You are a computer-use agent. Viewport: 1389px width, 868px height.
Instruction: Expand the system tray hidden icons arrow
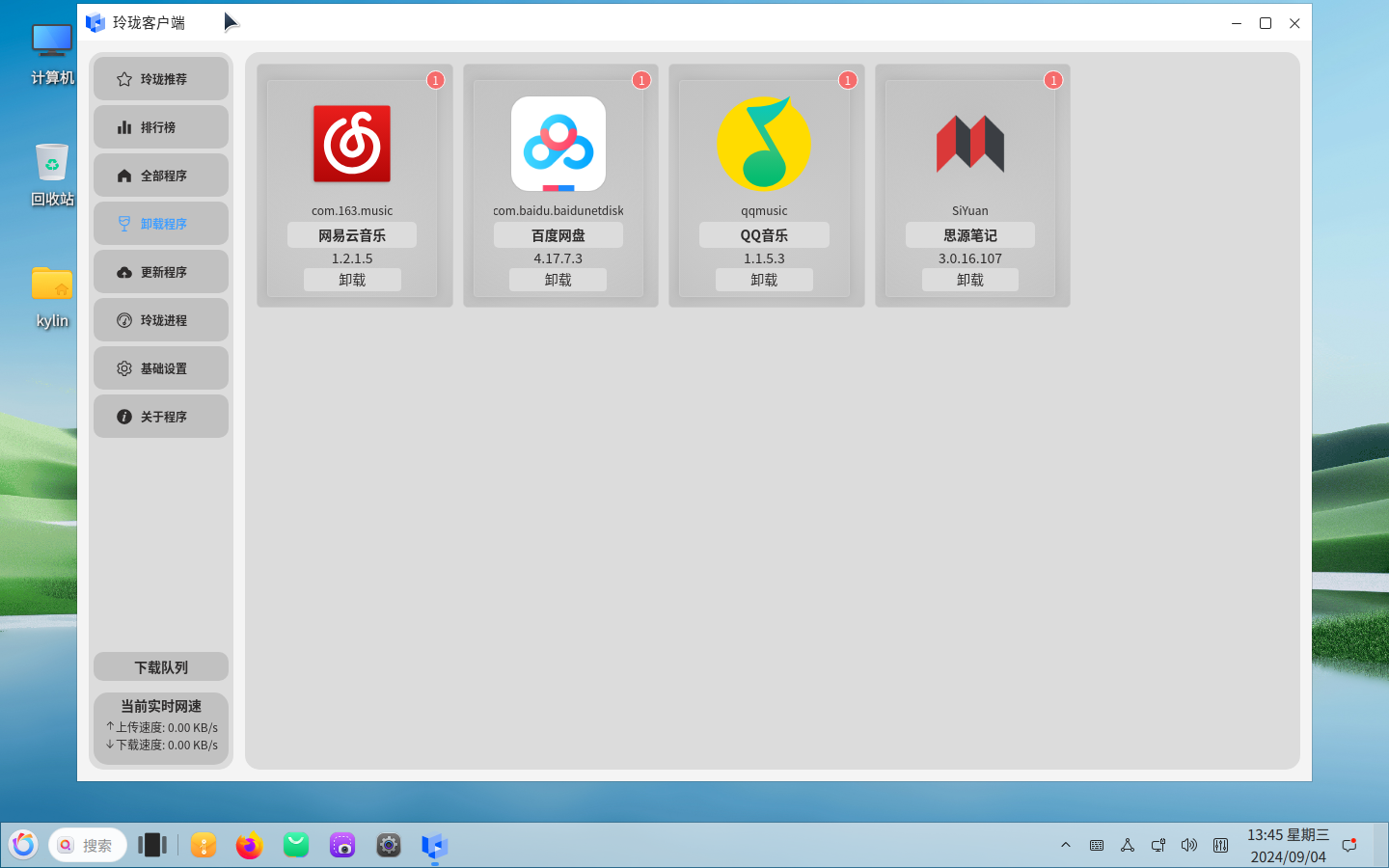click(1066, 845)
